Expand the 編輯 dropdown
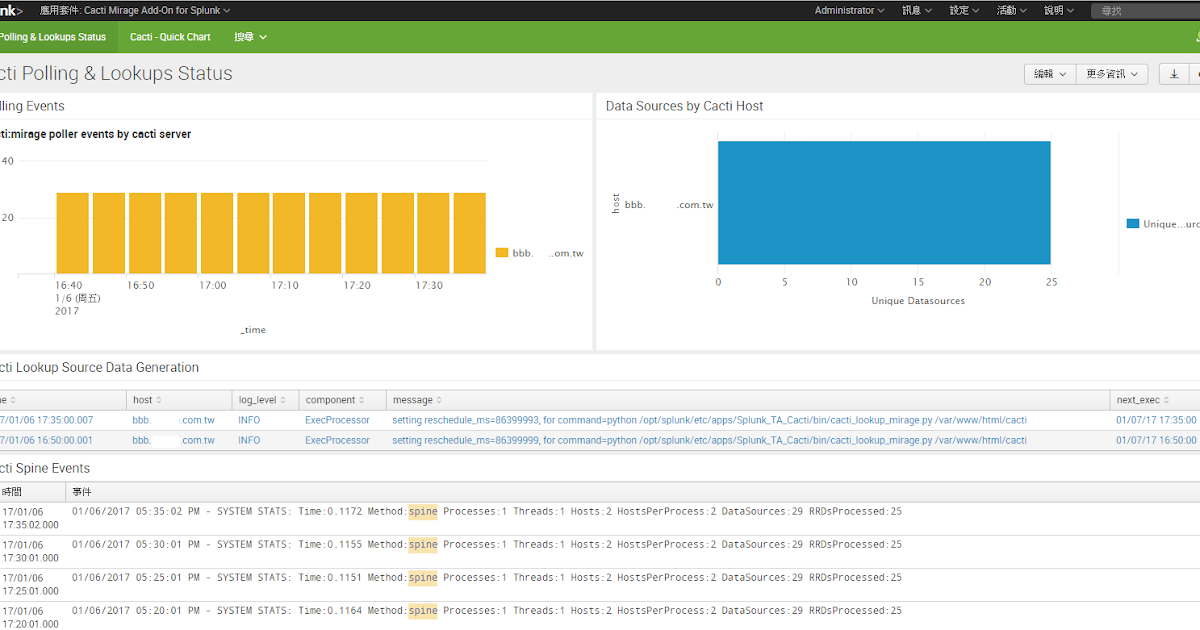 click(x=1047, y=73)
